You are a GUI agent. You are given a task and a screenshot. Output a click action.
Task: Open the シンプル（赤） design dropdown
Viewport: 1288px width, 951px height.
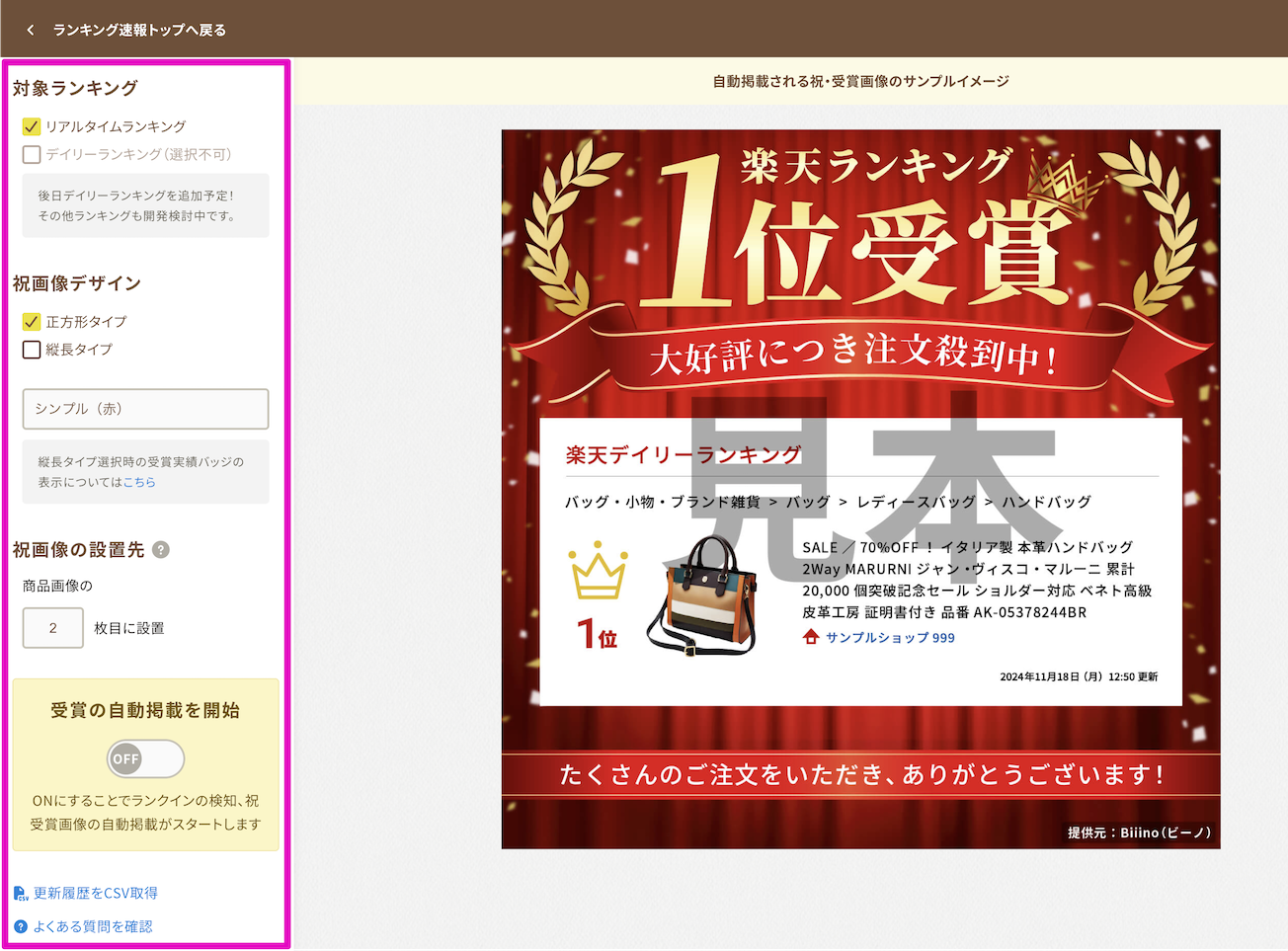(x=145, y=409)
